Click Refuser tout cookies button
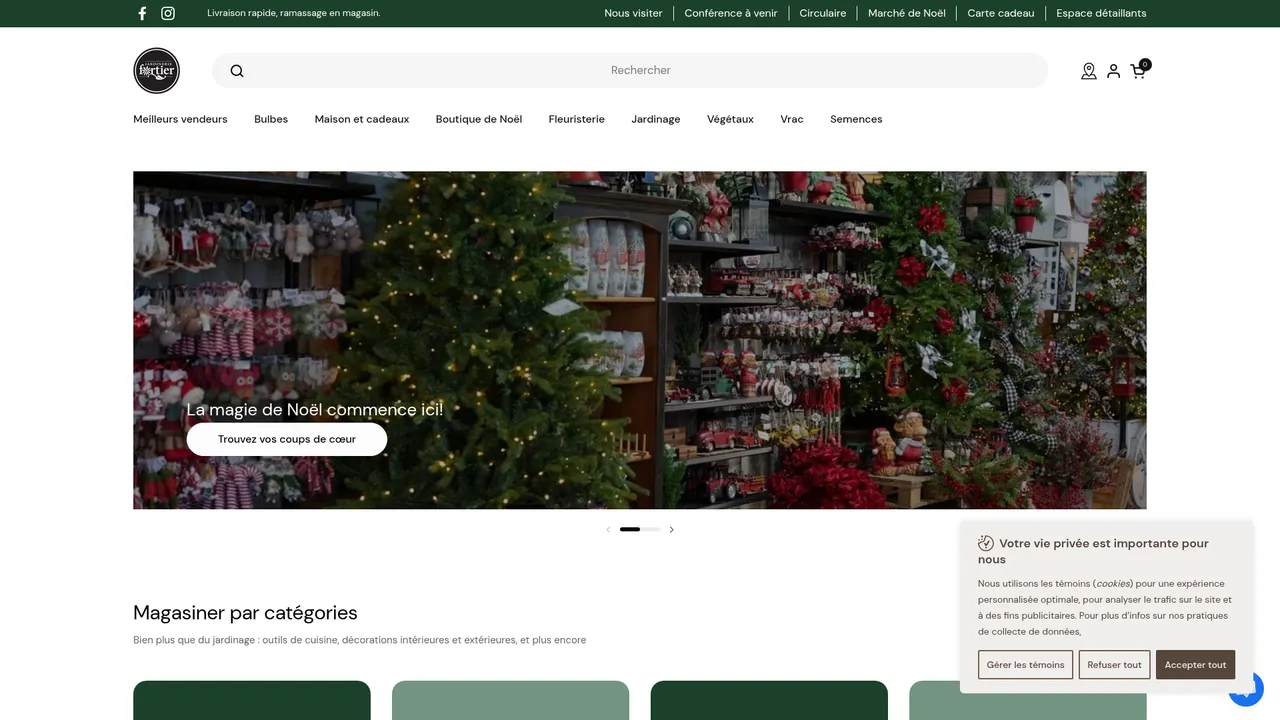The image size is (1280, 720). coord(1114,665)
